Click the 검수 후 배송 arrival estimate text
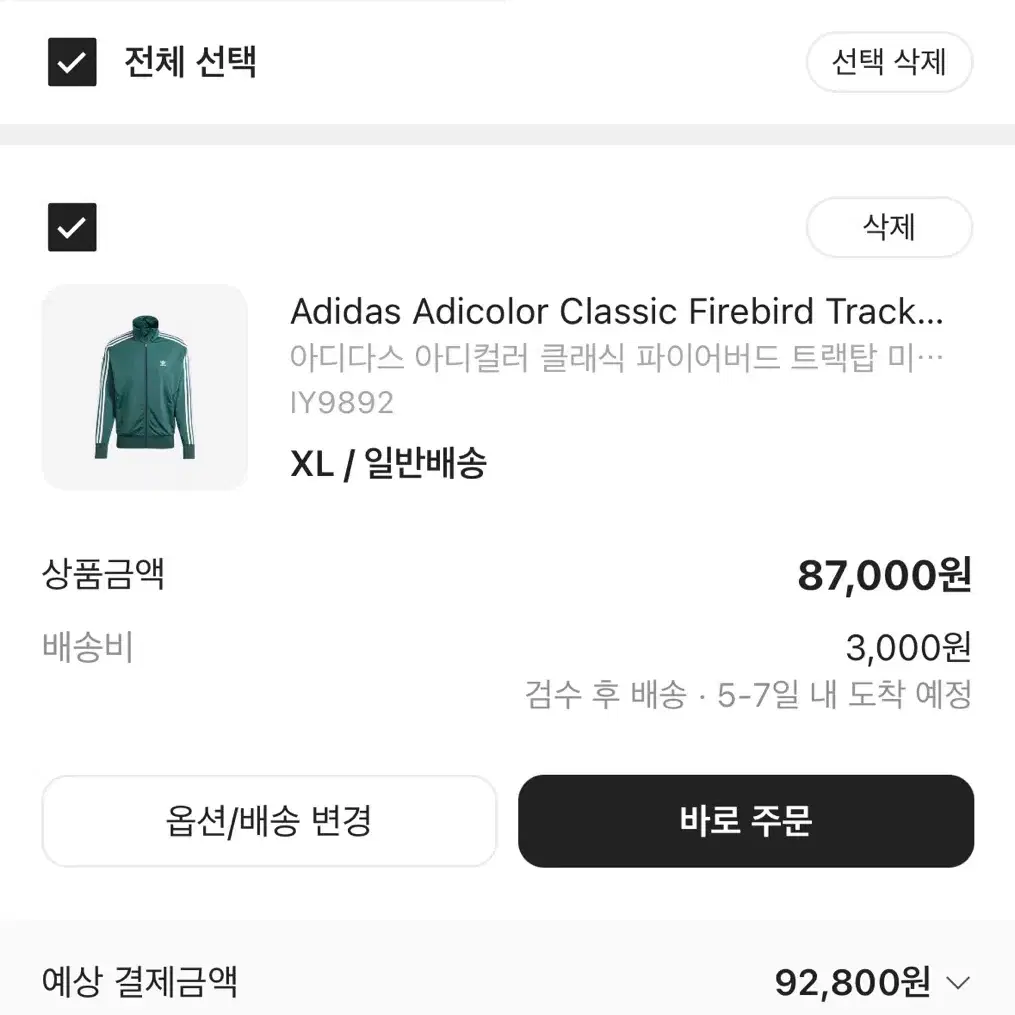Viewport: 1015px width, 1015px height. click(748, 695)
